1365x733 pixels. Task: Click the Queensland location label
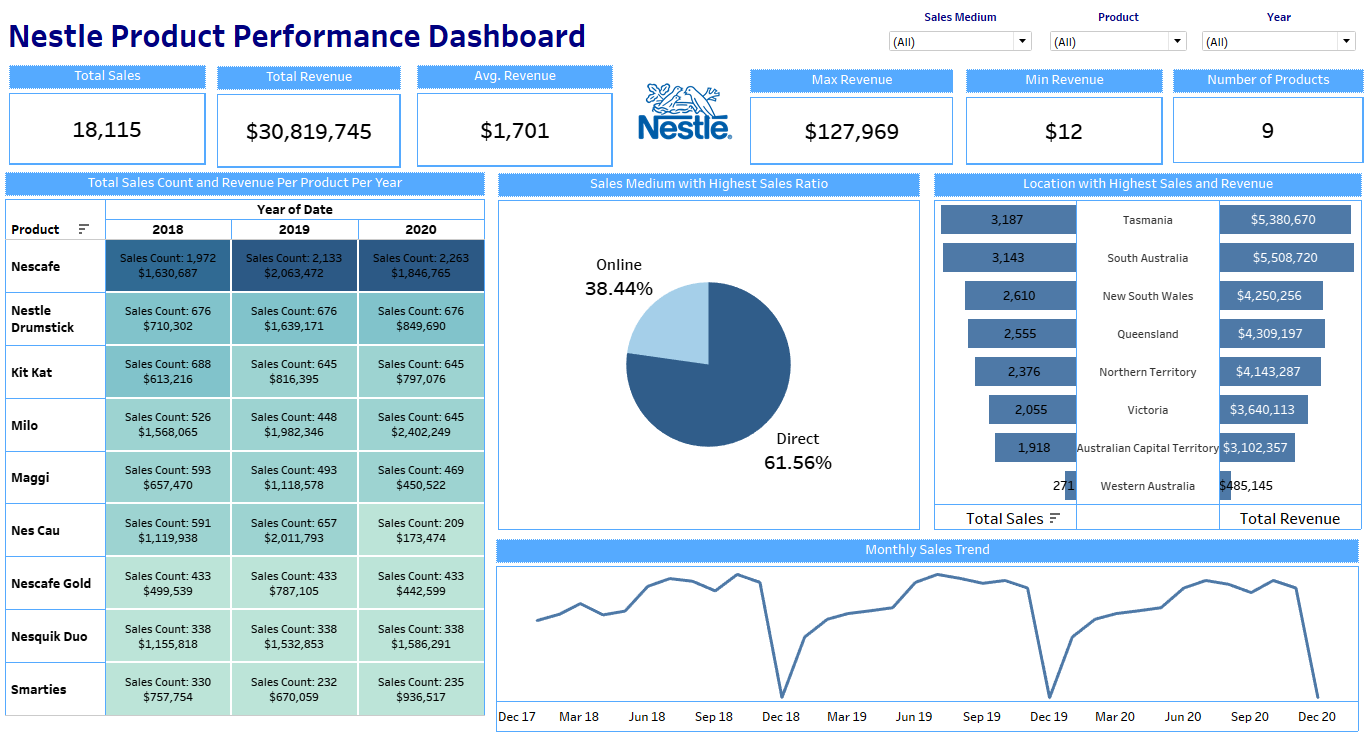[1147, 334]
